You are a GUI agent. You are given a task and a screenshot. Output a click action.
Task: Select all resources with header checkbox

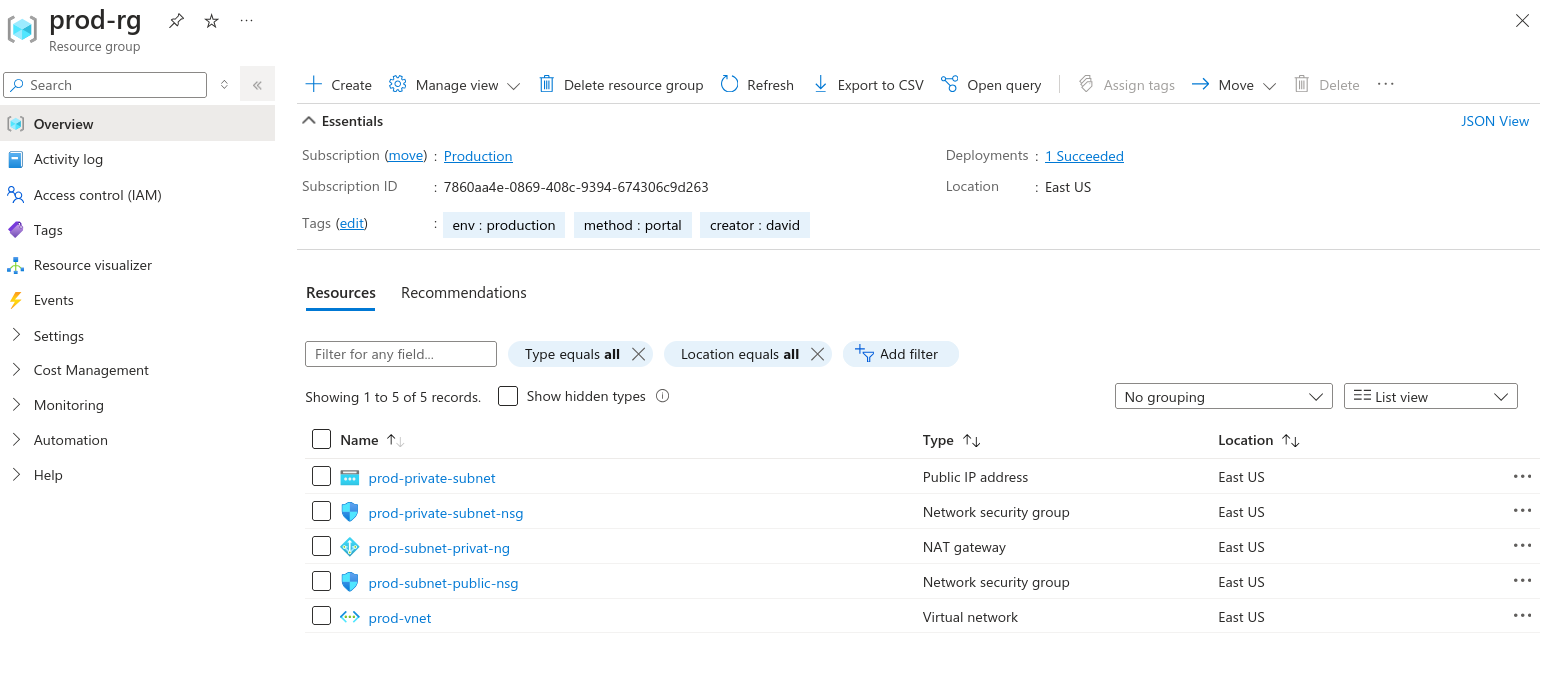click(x=321, y=439)
